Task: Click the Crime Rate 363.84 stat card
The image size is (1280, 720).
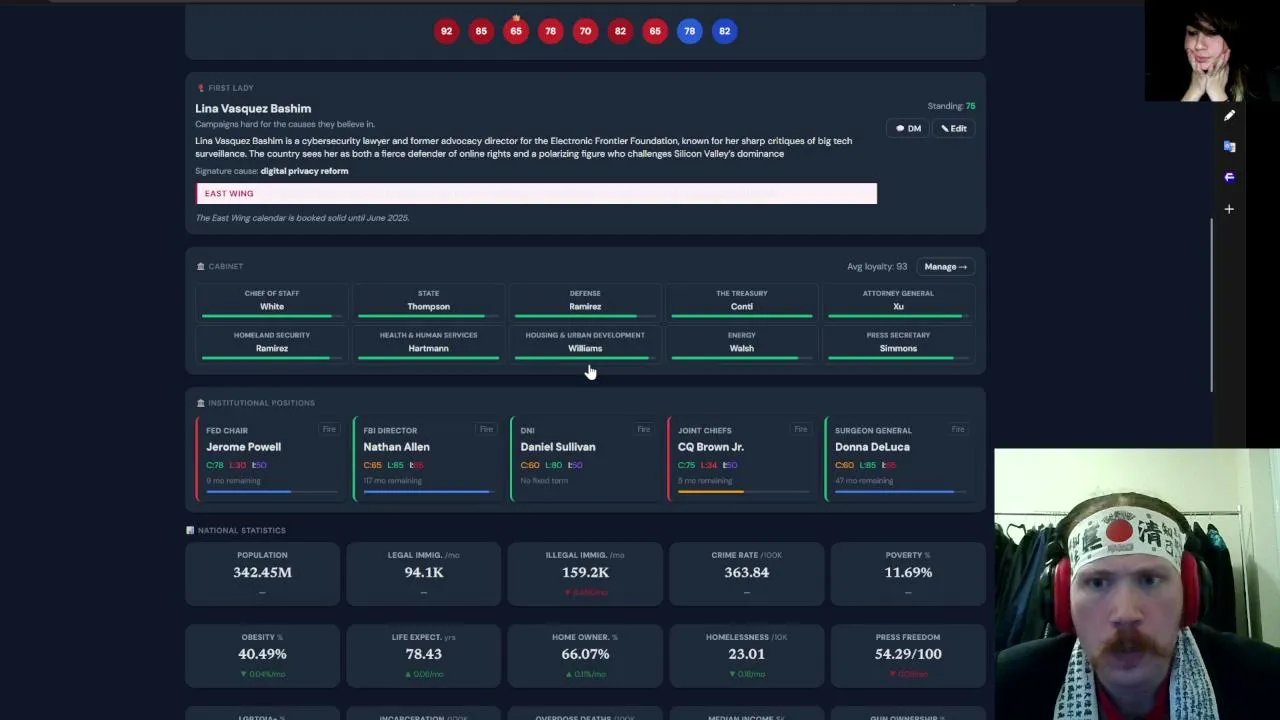Action: pyautogui.click(x=746, y=574)
